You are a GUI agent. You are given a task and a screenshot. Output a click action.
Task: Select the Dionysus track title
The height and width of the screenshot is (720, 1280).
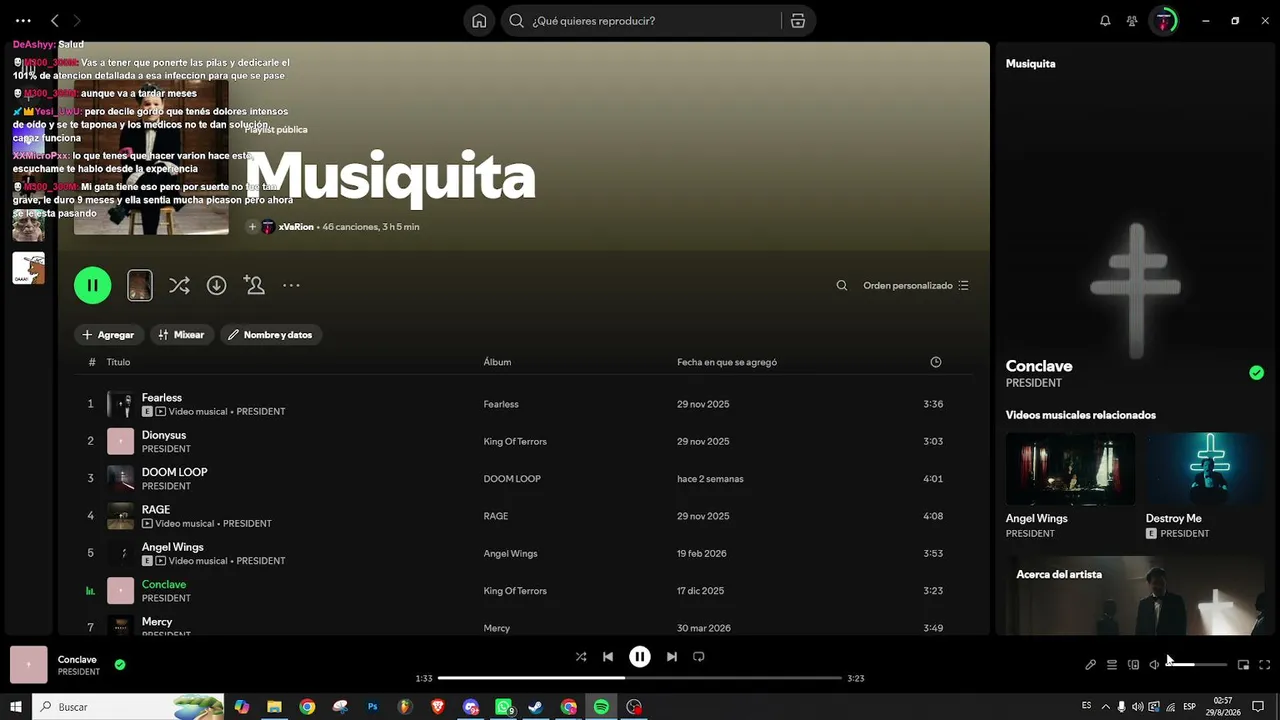point(164,435)
